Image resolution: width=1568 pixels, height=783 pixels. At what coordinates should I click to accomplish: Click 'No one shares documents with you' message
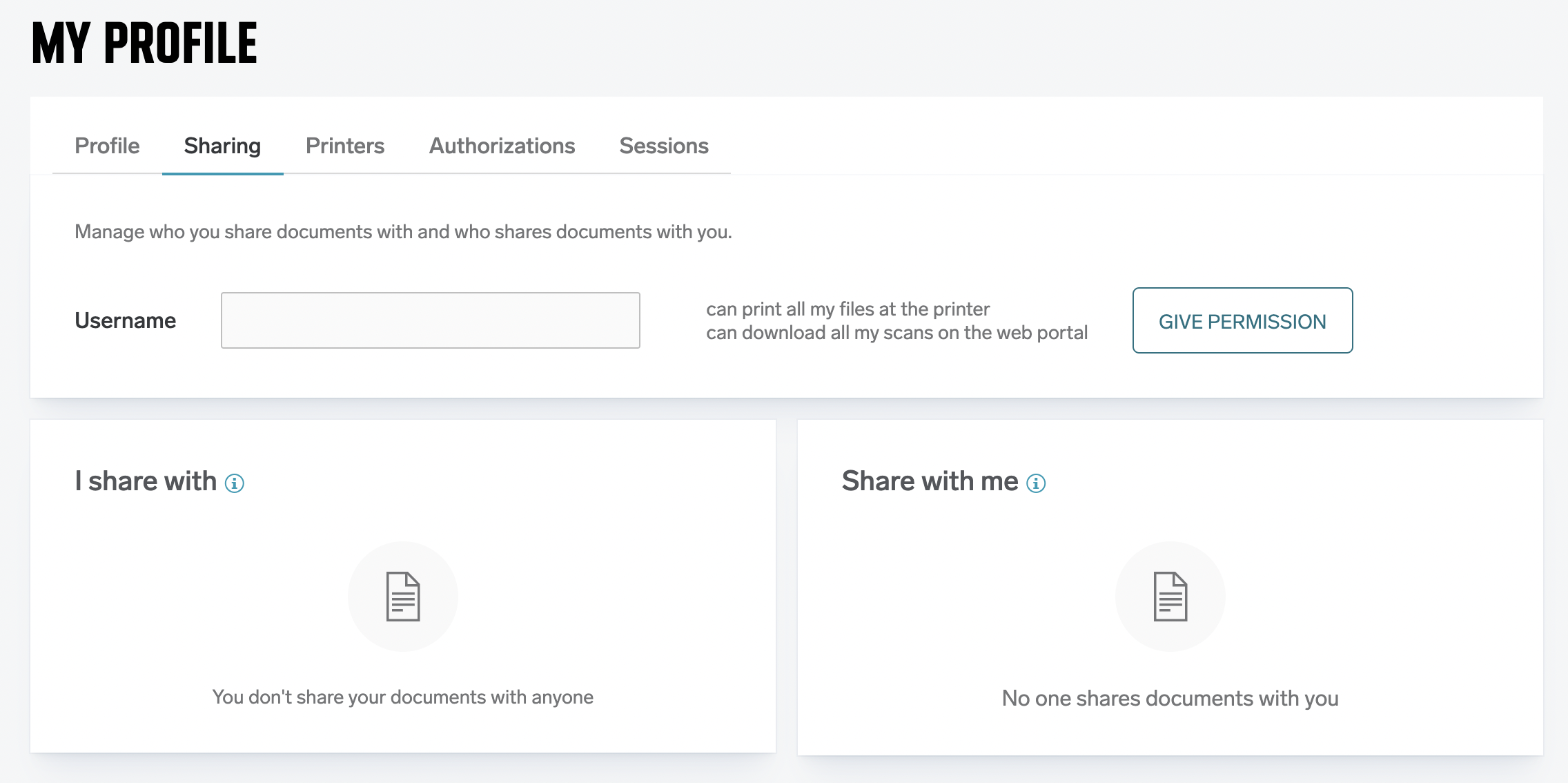coord(1170,698)
